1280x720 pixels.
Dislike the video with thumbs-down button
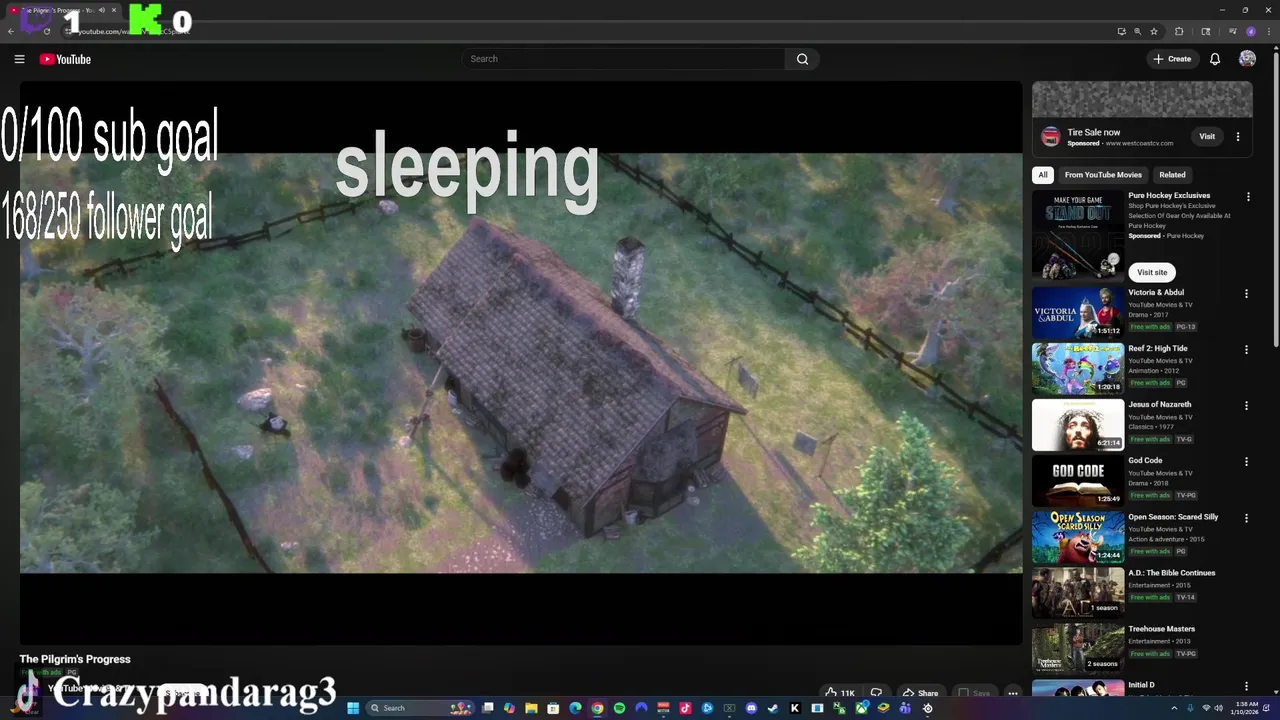[x=876, y=693]
